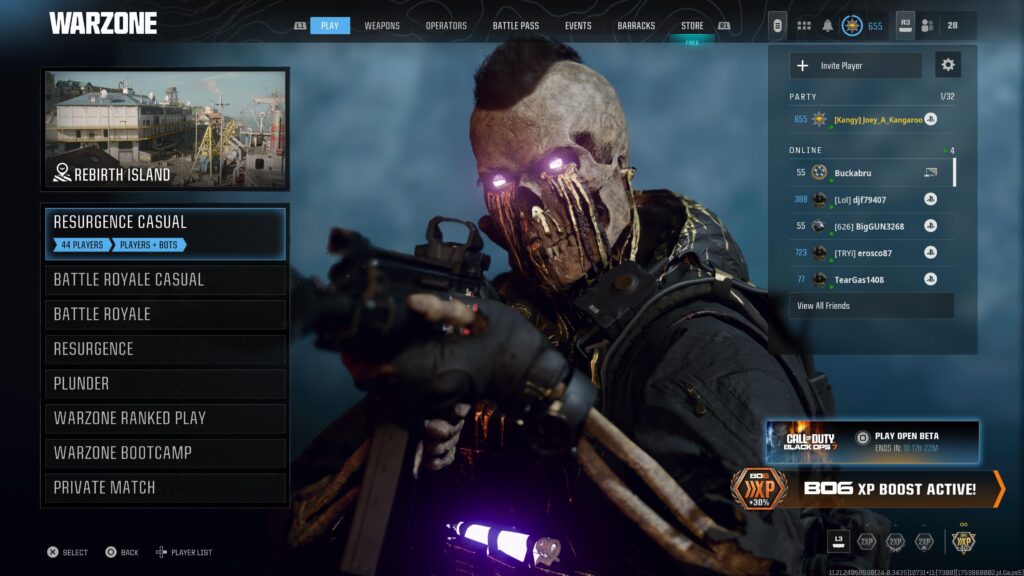Click Rebirth Island map thumbnail
This screenshot has height=576, width=1024.
tap(165, 129)
